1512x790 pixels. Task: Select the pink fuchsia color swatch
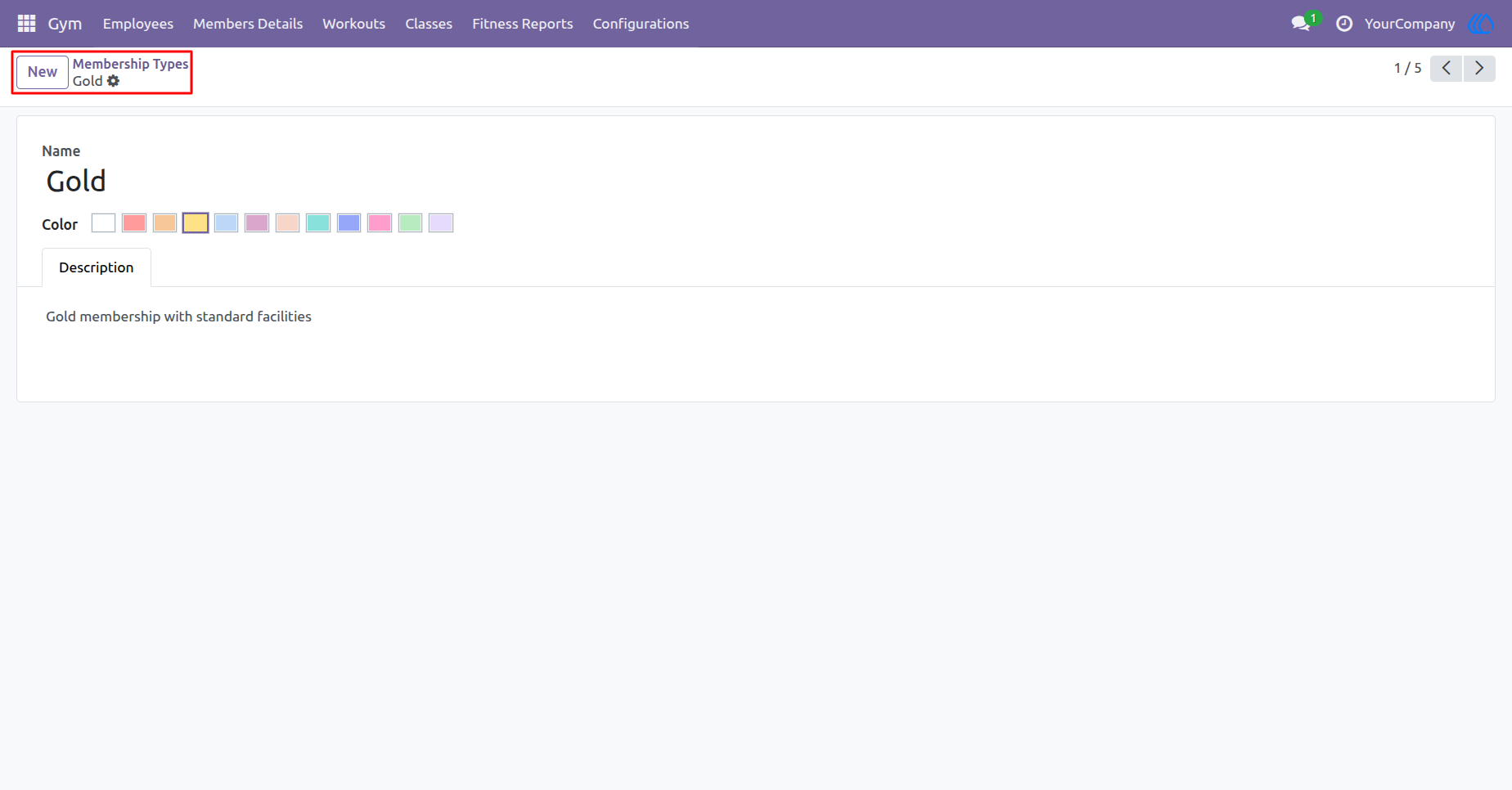click(380, 223)
